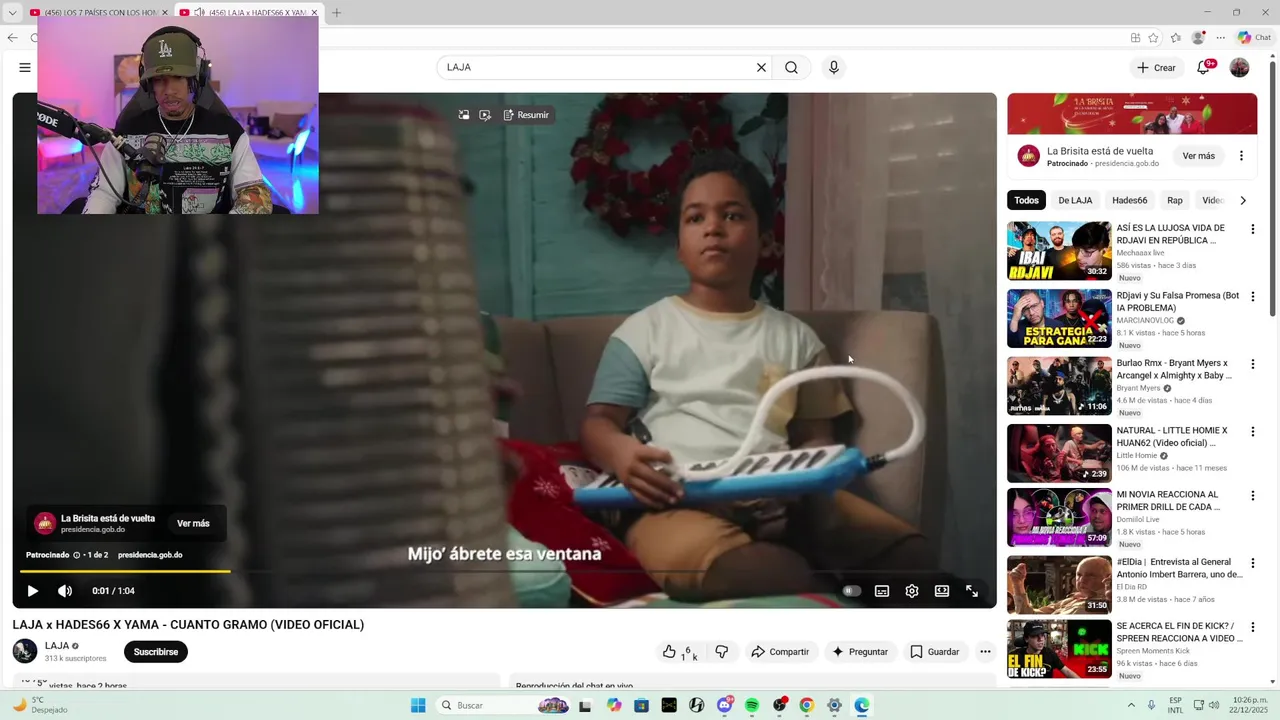Open LAJA channel avatar

25,651
